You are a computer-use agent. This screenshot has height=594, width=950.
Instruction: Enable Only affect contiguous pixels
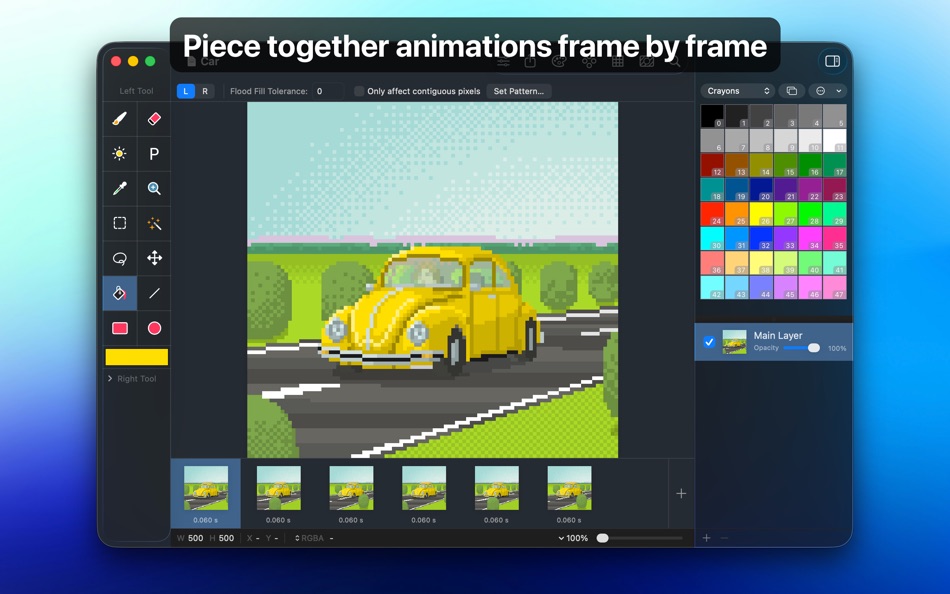point(357,91)
